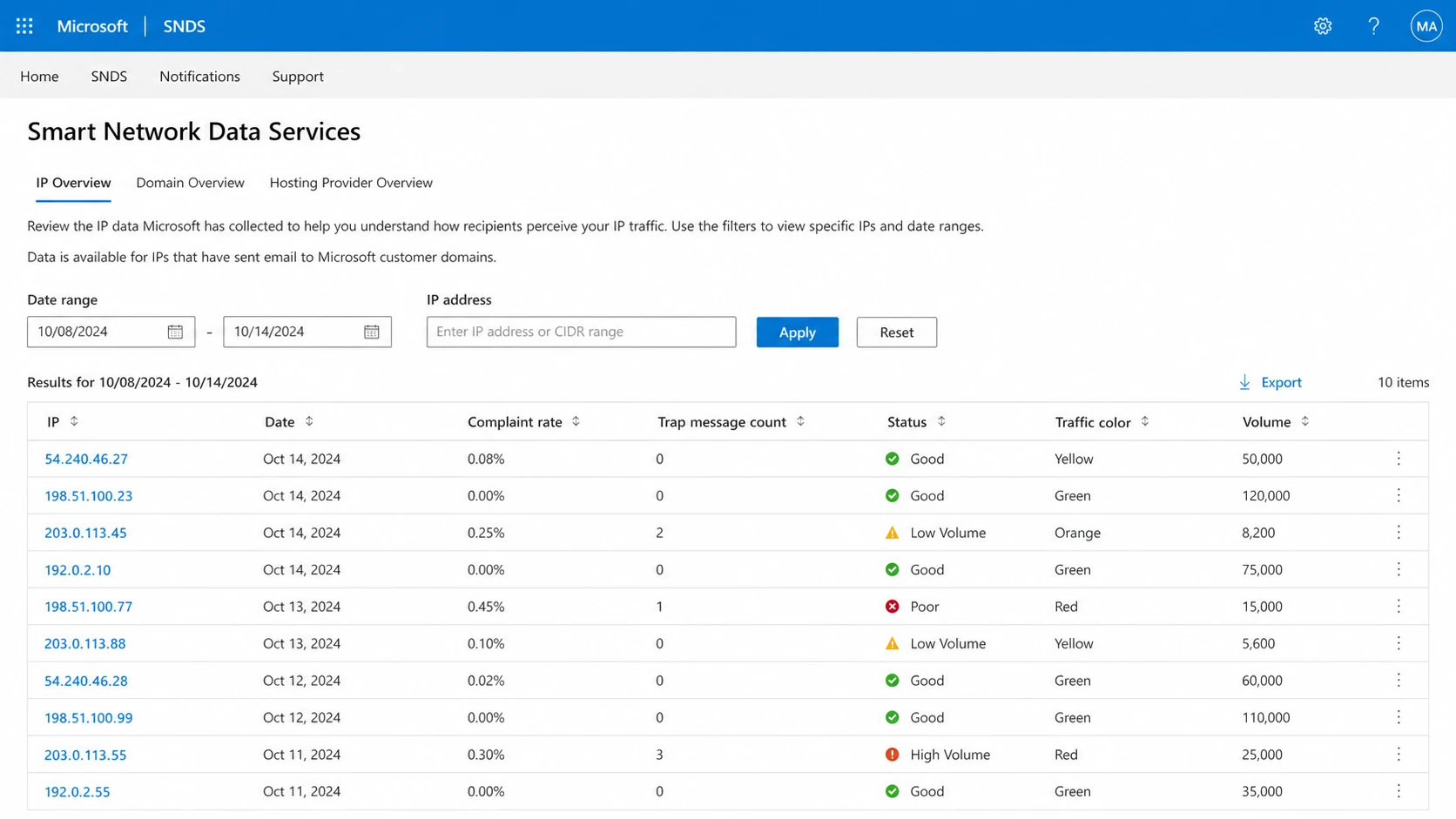
Task: Open more options for row 198.51.100.23
Action: click(x=1399, y=495)
